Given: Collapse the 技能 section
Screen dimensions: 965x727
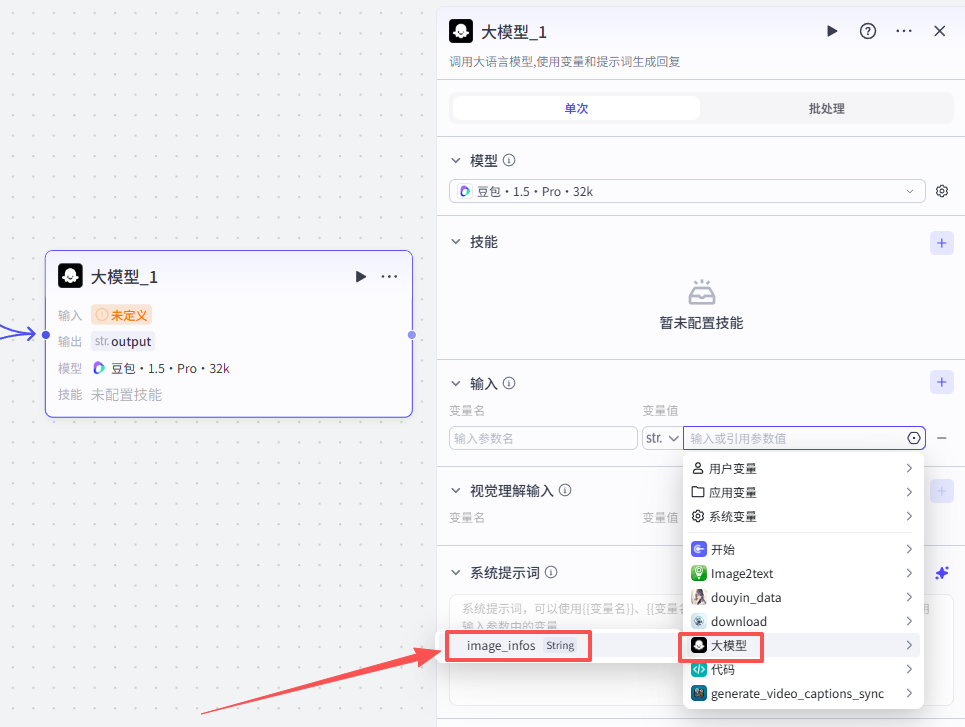Looking at the screenshot, I should pos(457,242).
